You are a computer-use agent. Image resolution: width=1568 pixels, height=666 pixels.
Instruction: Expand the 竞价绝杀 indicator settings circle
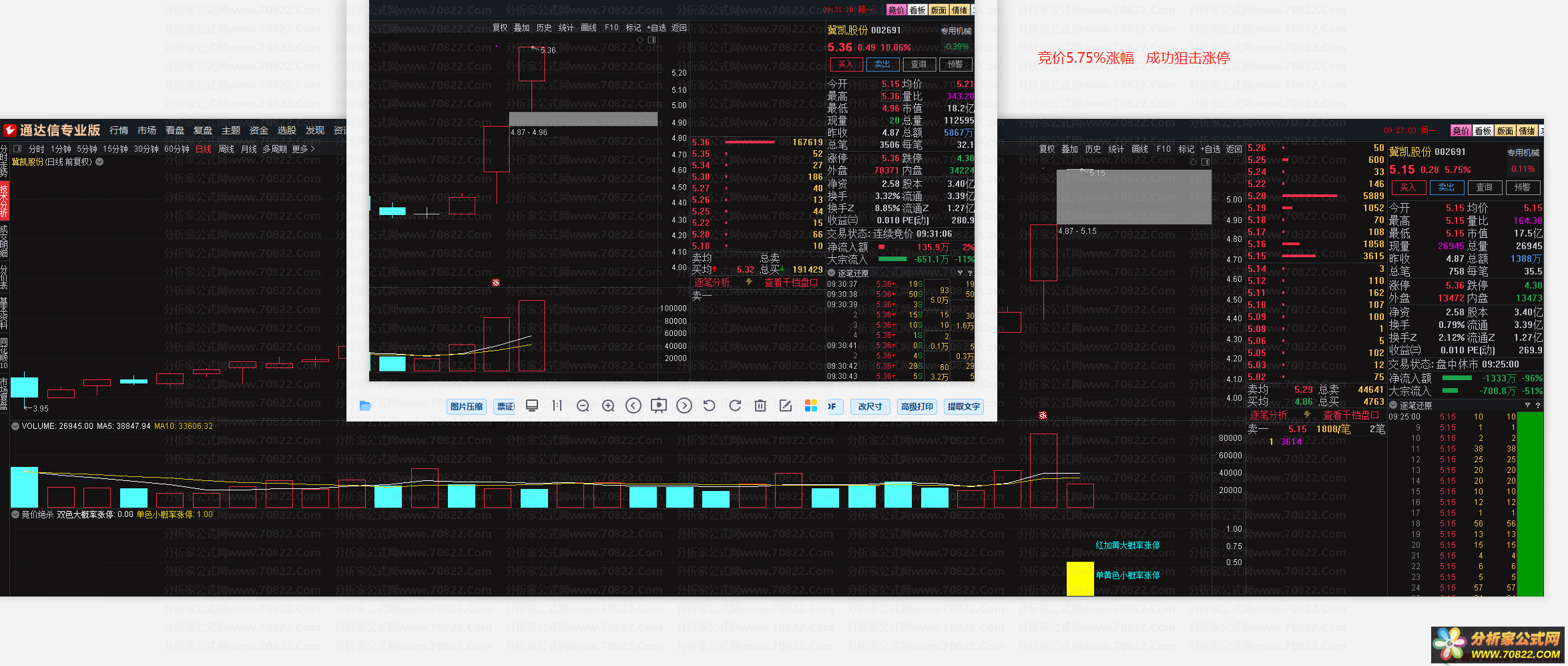tap(15, 514)
